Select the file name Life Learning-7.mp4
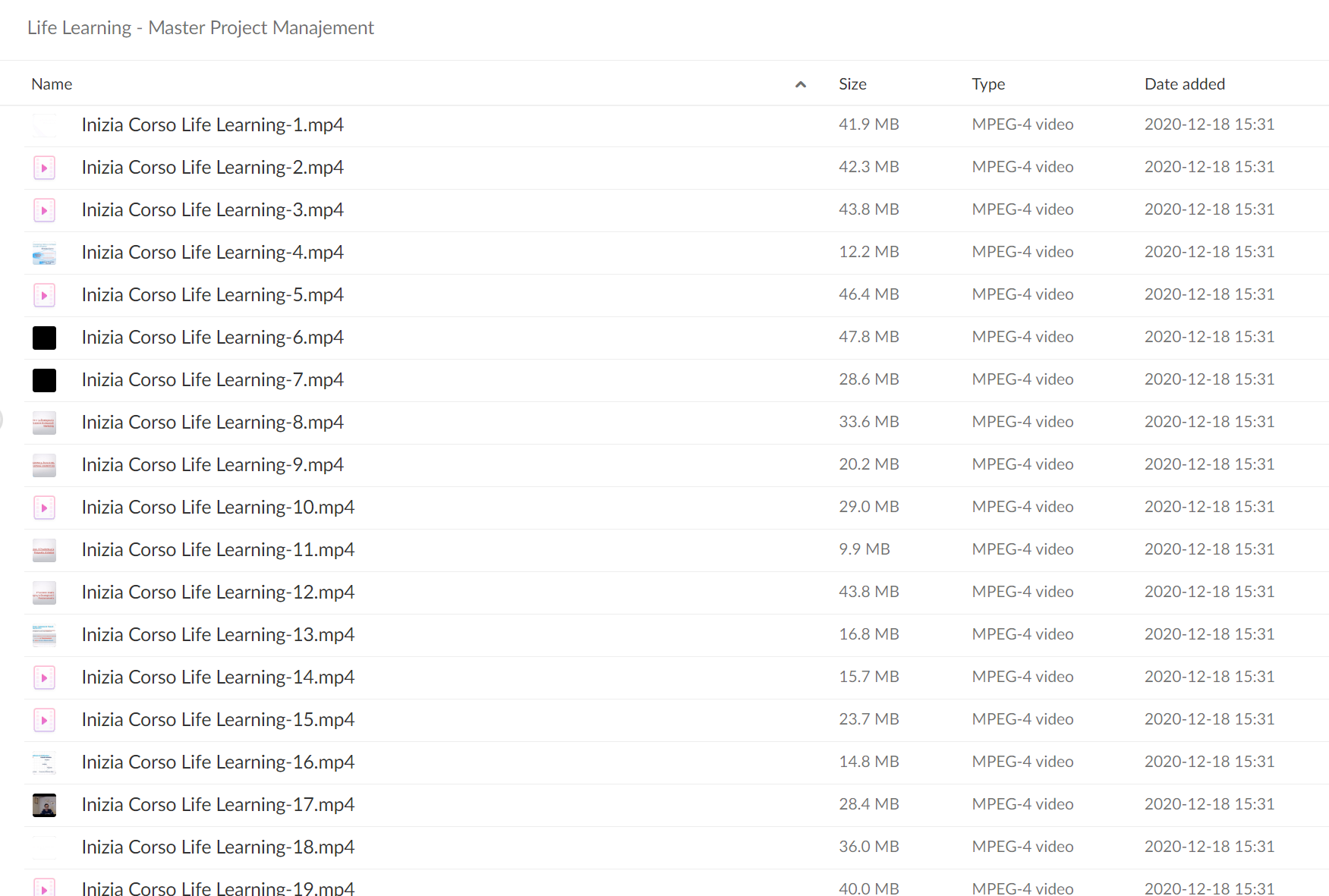 (213, 380)
